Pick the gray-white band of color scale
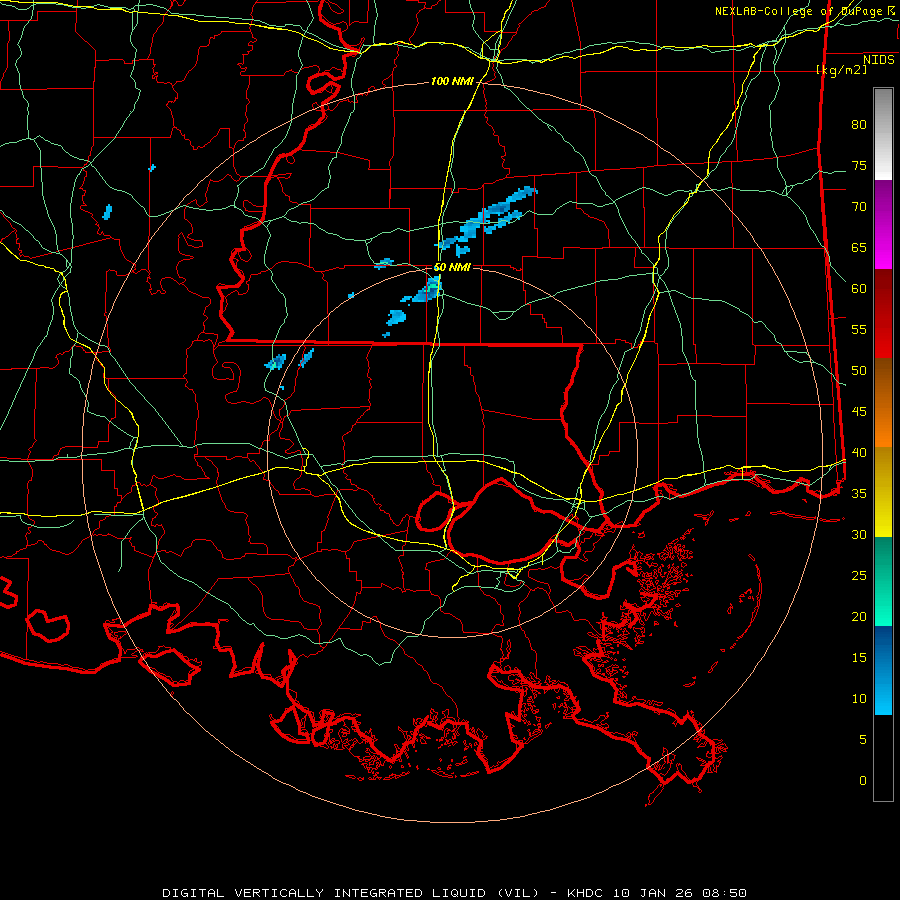The height and width of the screenshot is (900, 900). click(x=883, y=134)
